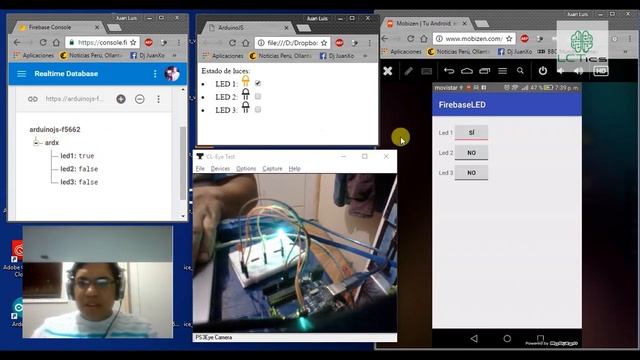Bookmark the Firebase console page star
The height and width of the screenshot is (360, 640).
click(133, 42)
